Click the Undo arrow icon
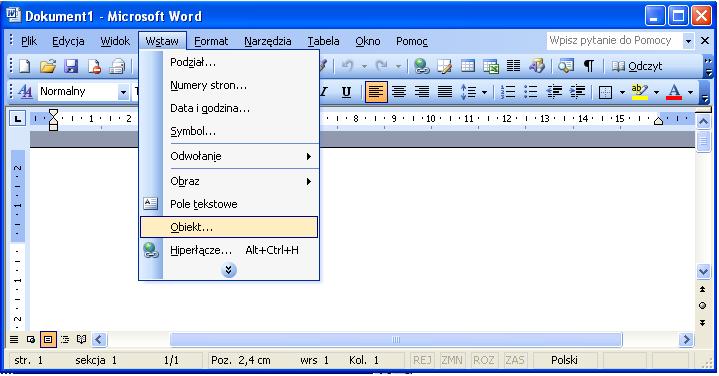Screen dimensions: 719x376 (x=348, y=66)
